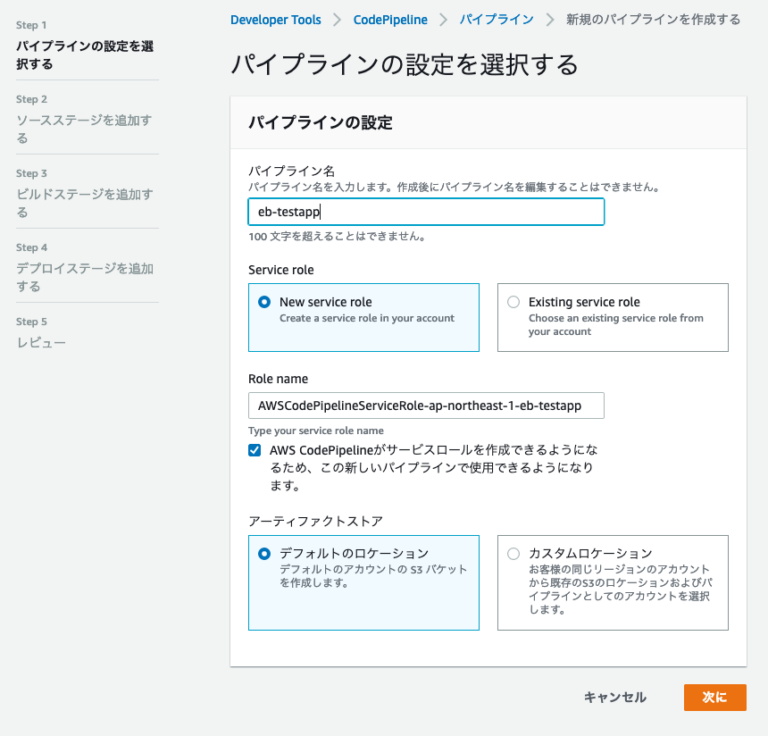Screen dimensions: 768x736
Task: Click the パイプラインの設定 panel header
Action: coord(320,123)
